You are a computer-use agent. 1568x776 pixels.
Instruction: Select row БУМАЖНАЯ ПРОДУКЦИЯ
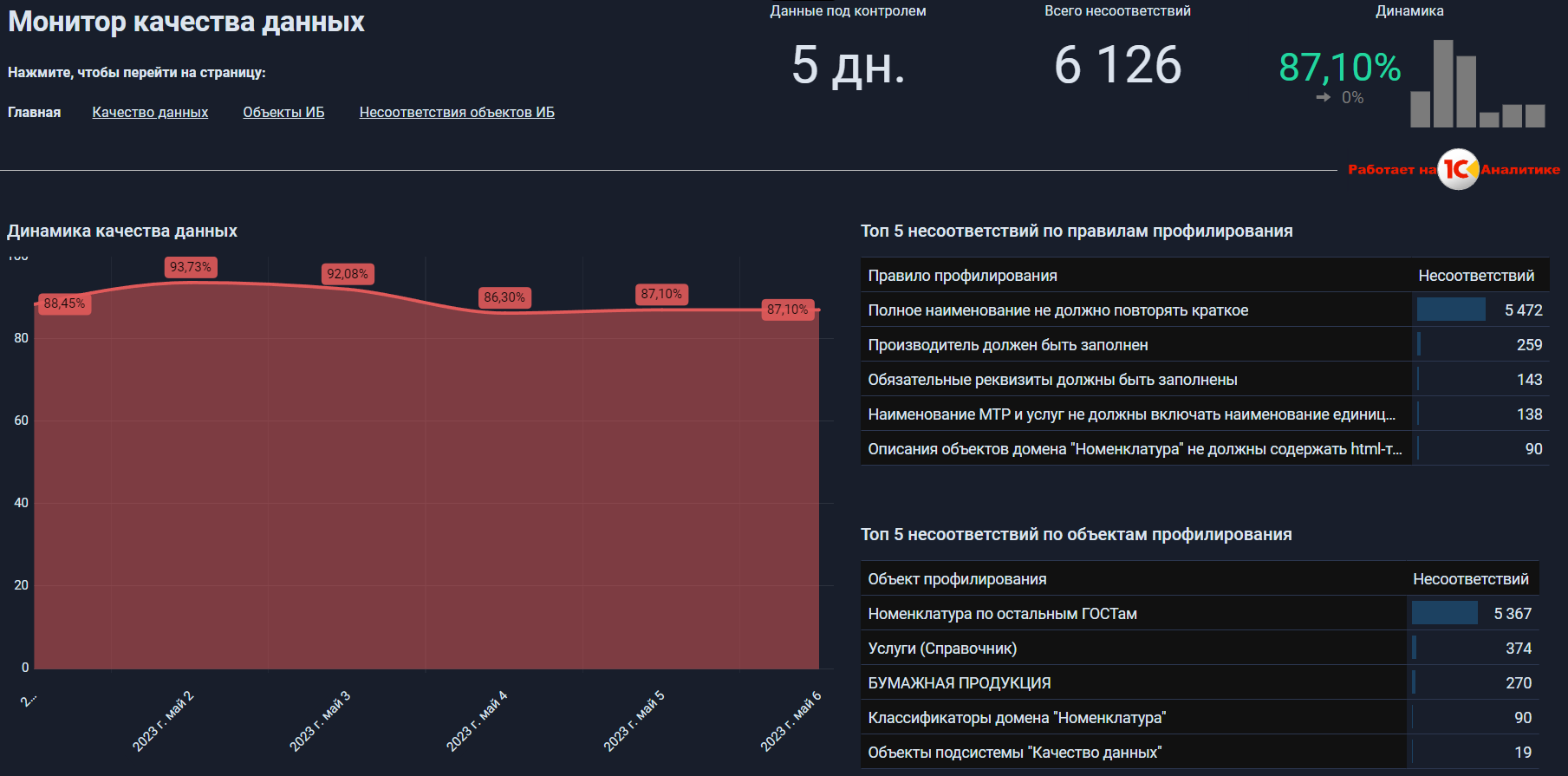pos(1200,682)
